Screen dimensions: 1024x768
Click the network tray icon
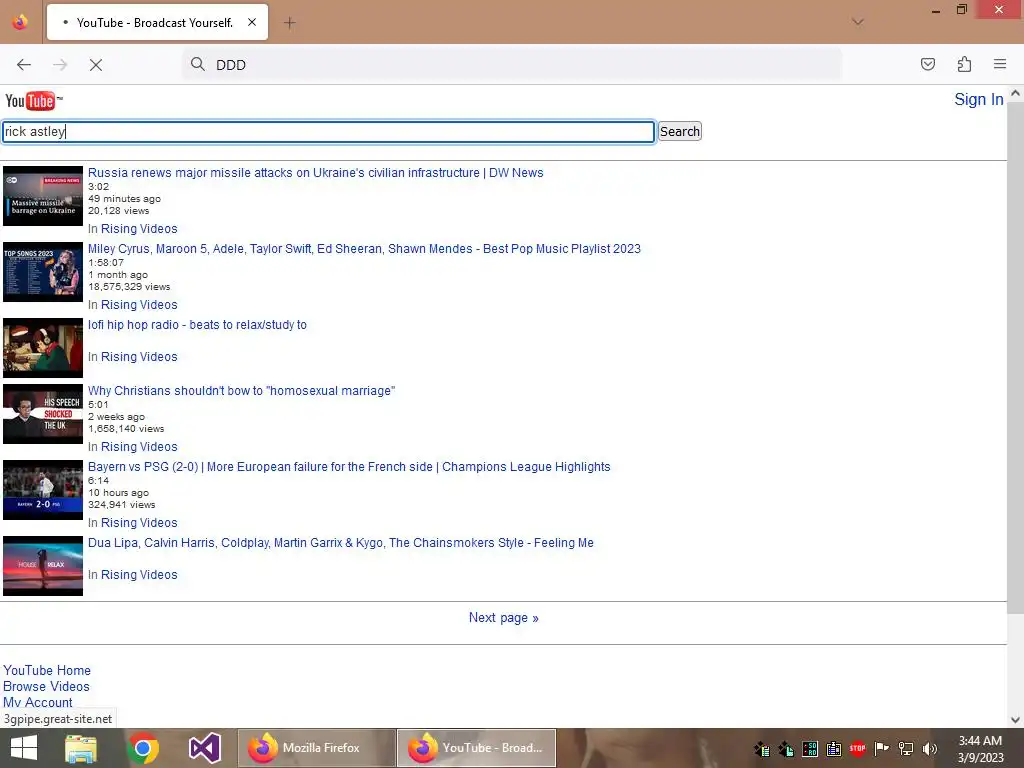tap(906, 748)
